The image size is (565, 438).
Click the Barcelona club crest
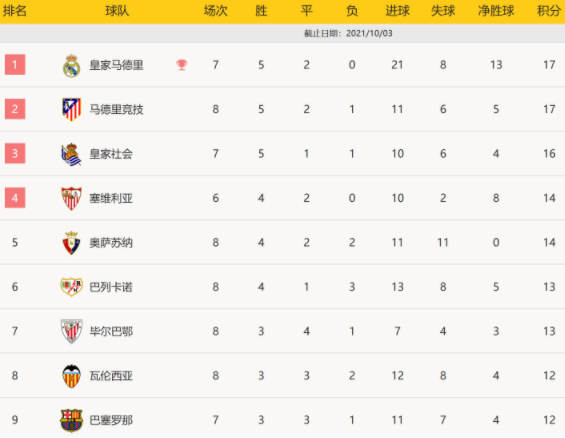[x=71, y=420]
